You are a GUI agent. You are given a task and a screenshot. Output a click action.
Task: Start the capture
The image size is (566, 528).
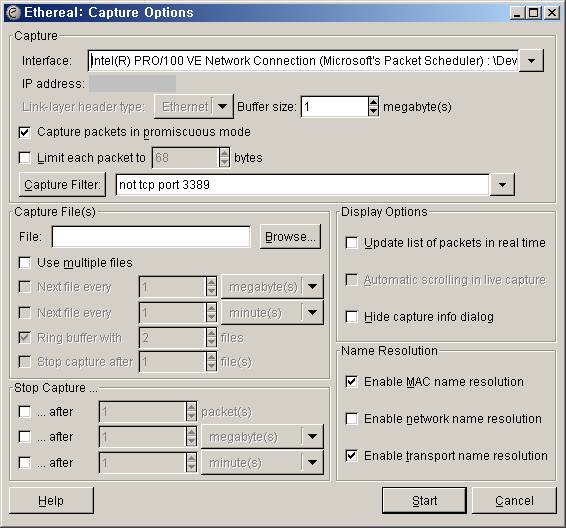tap(424, 501)
